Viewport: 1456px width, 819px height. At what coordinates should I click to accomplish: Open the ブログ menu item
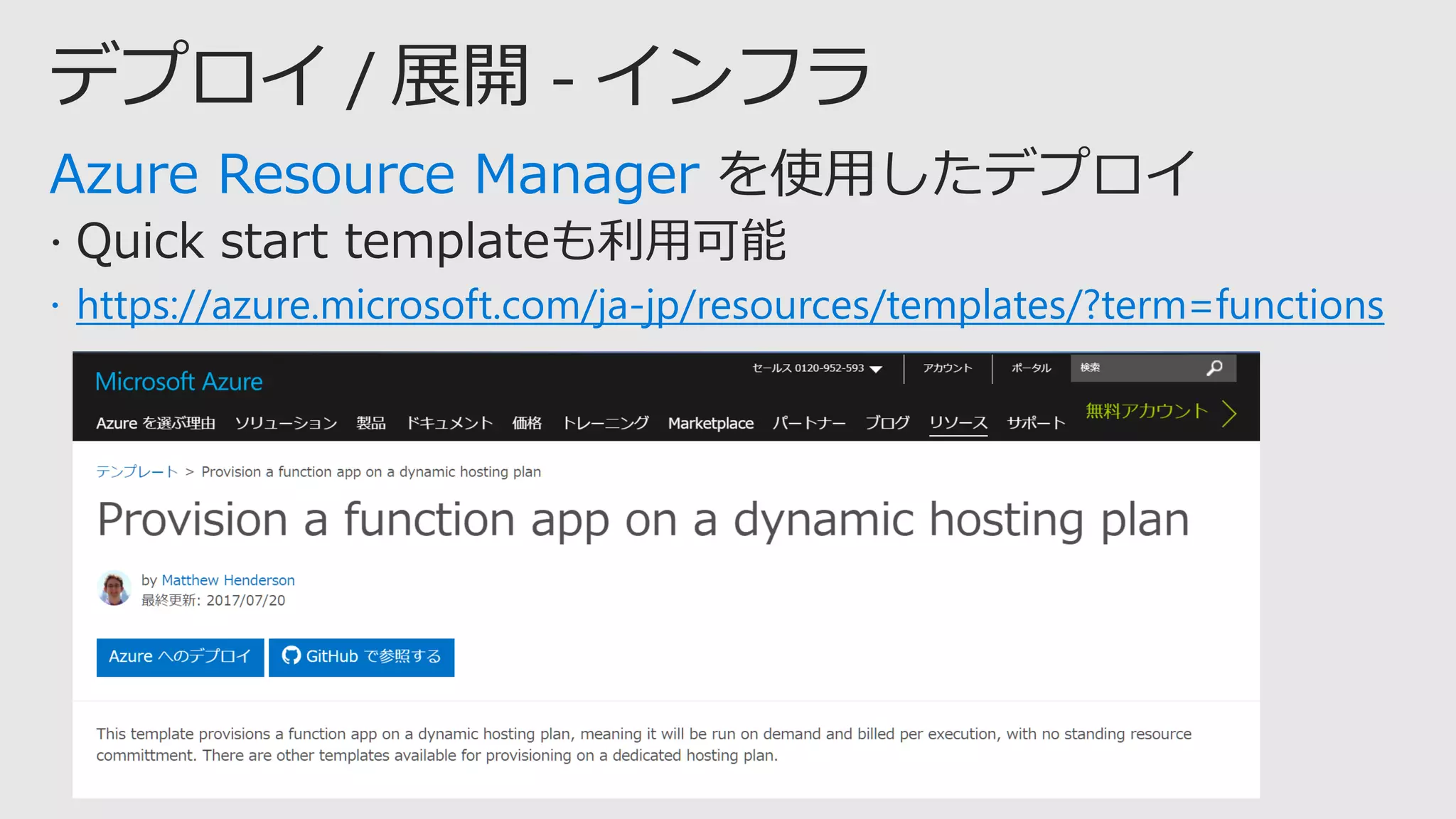[x=887, y=423]
